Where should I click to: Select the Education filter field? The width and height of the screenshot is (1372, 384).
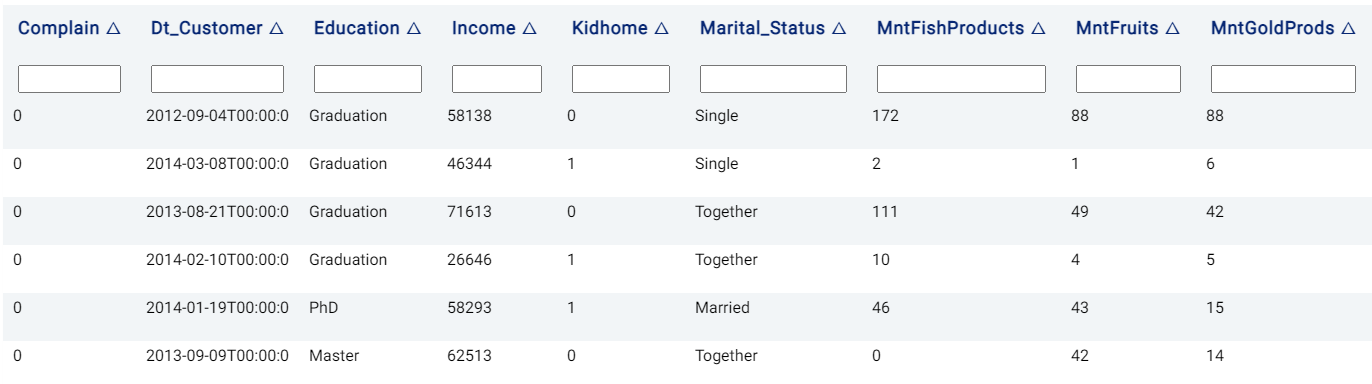tap(368, 79)
